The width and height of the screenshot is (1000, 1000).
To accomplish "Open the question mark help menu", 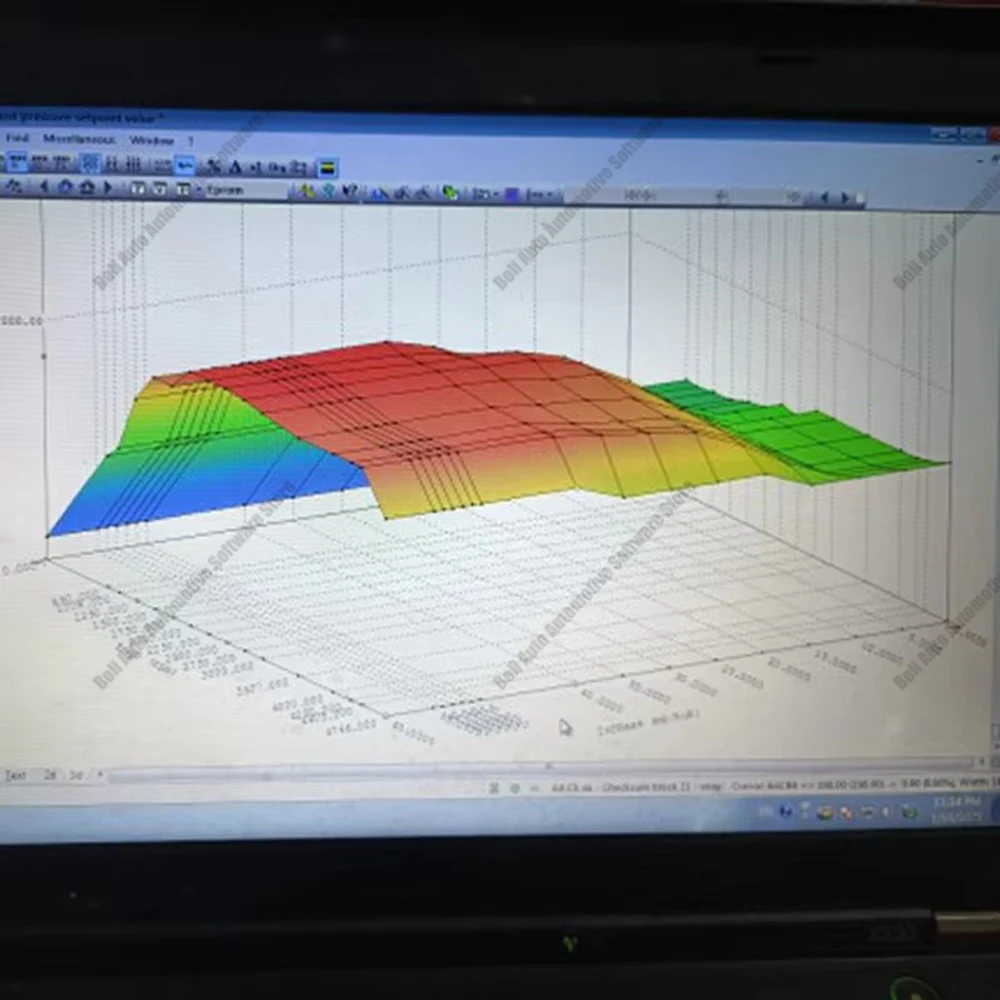I will [x=191, y=141].
